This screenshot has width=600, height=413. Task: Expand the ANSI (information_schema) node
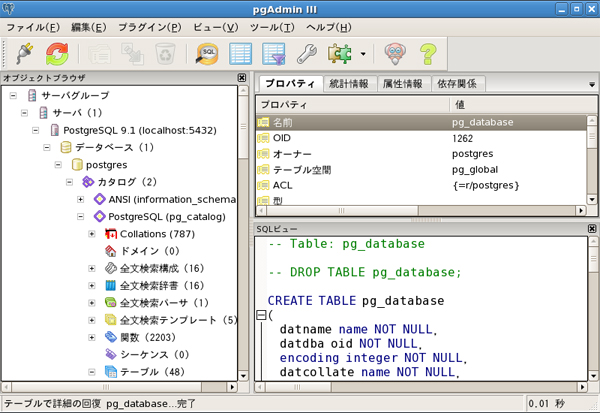tap(80, 199)
